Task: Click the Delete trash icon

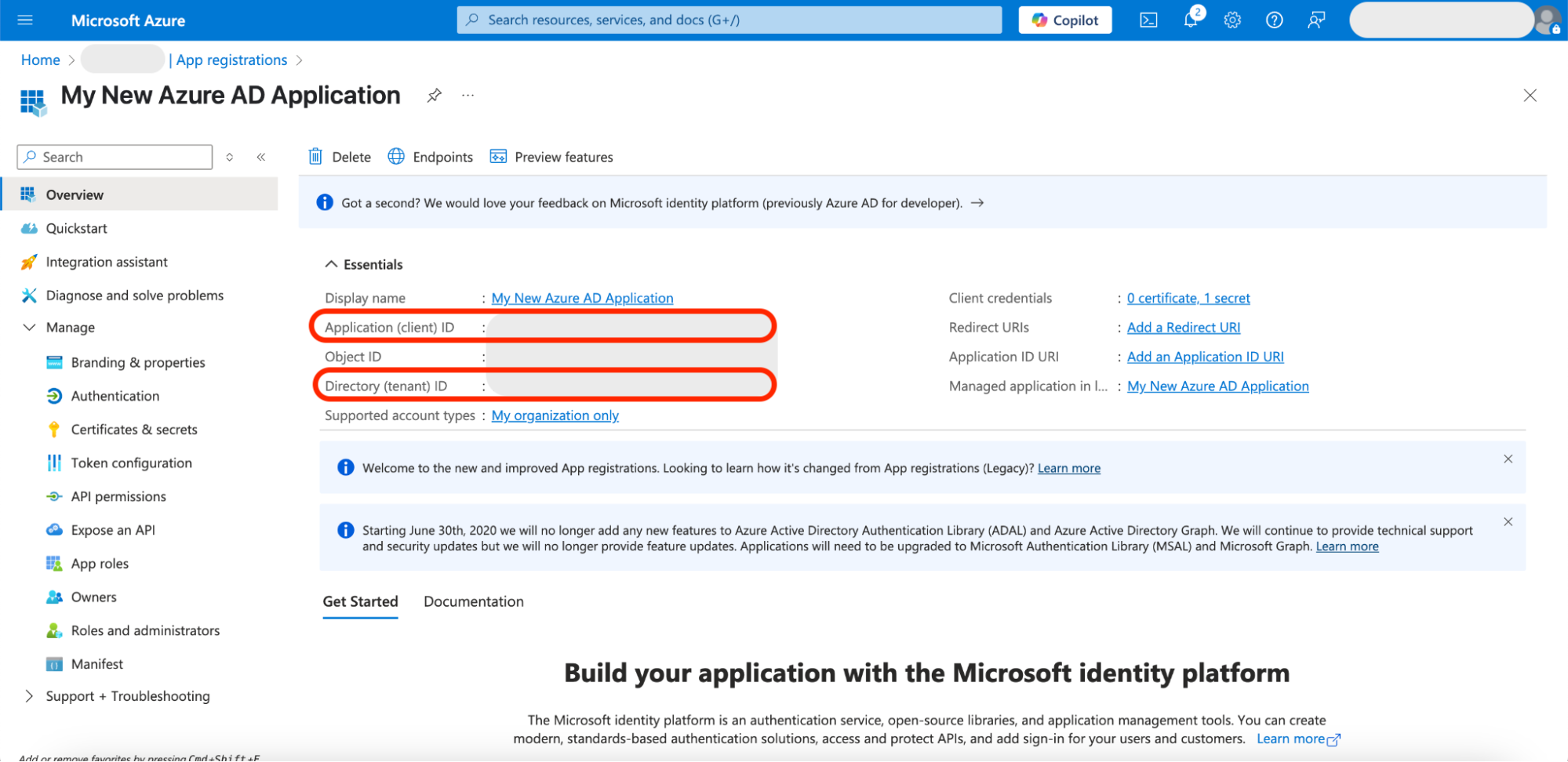Action: coord(315,157)
